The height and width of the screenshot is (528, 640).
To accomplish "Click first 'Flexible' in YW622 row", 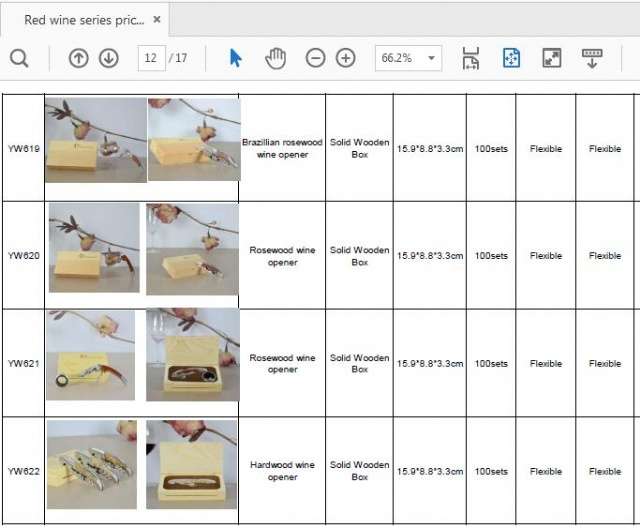I will tap(546, 472).
